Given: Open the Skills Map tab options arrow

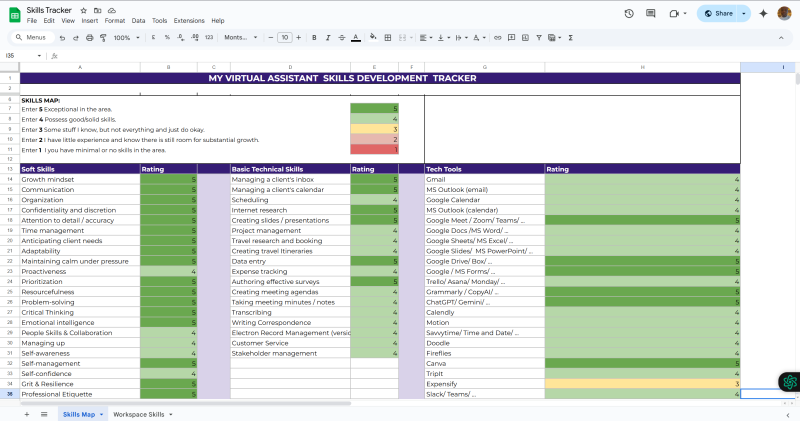Looking at the screenshot, I should [102, 414].
